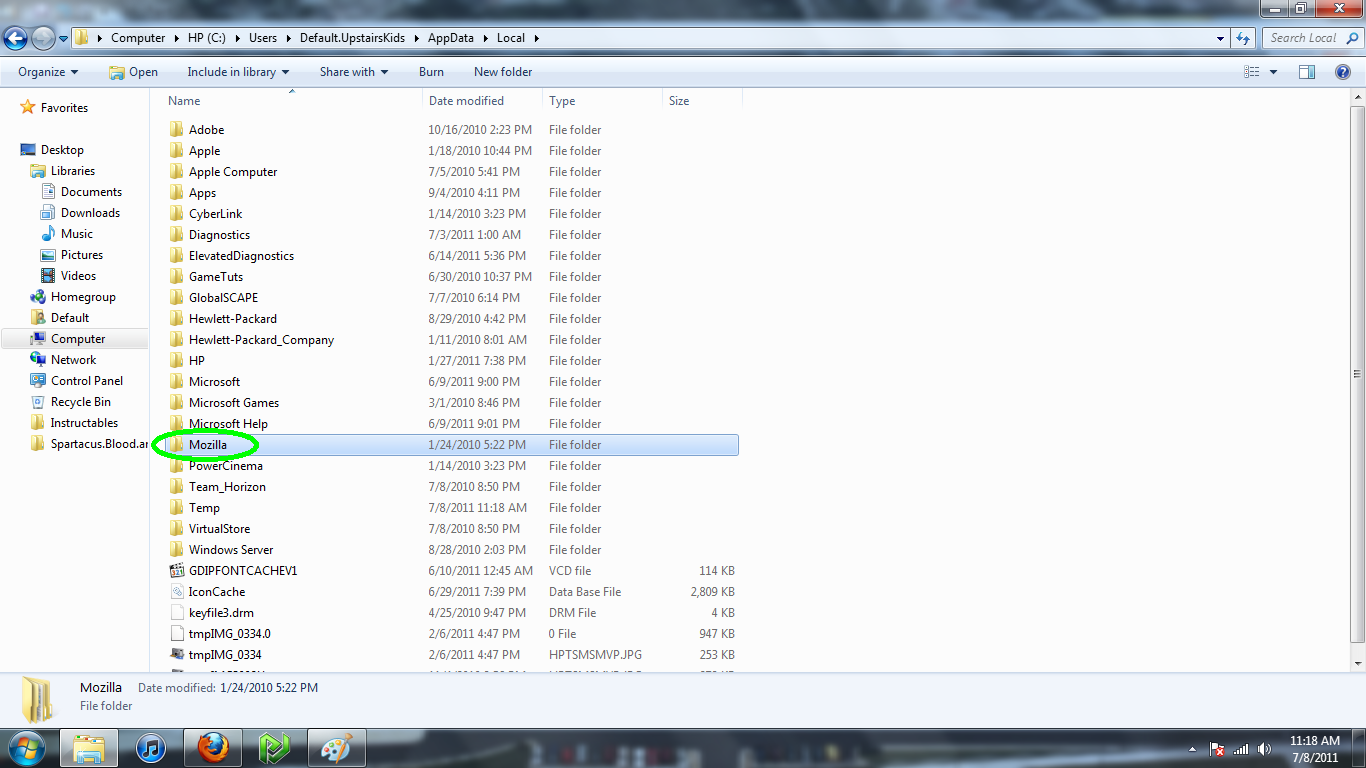Click New folder in the toolbar
Screen dimensions: 1366x768
[503, 72]
